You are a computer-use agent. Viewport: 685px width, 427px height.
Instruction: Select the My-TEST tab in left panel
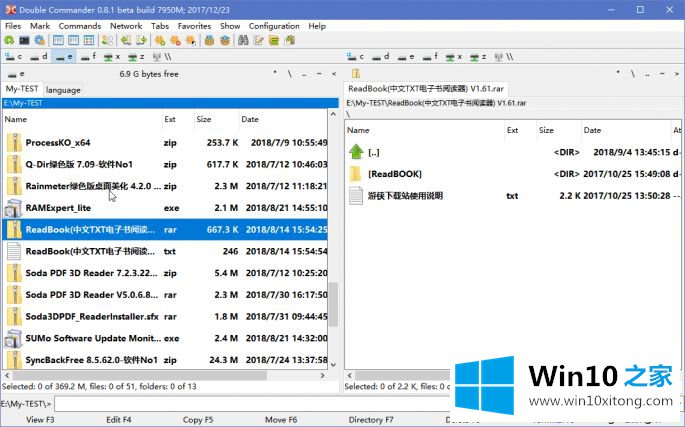click(x=22, y=89)
